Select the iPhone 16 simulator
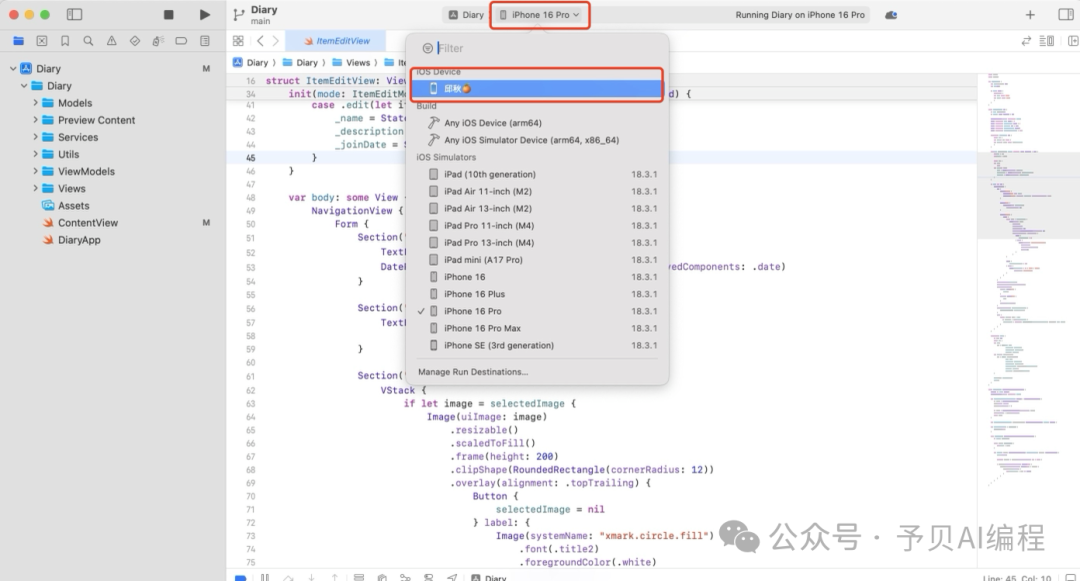 tap(537, 277)
